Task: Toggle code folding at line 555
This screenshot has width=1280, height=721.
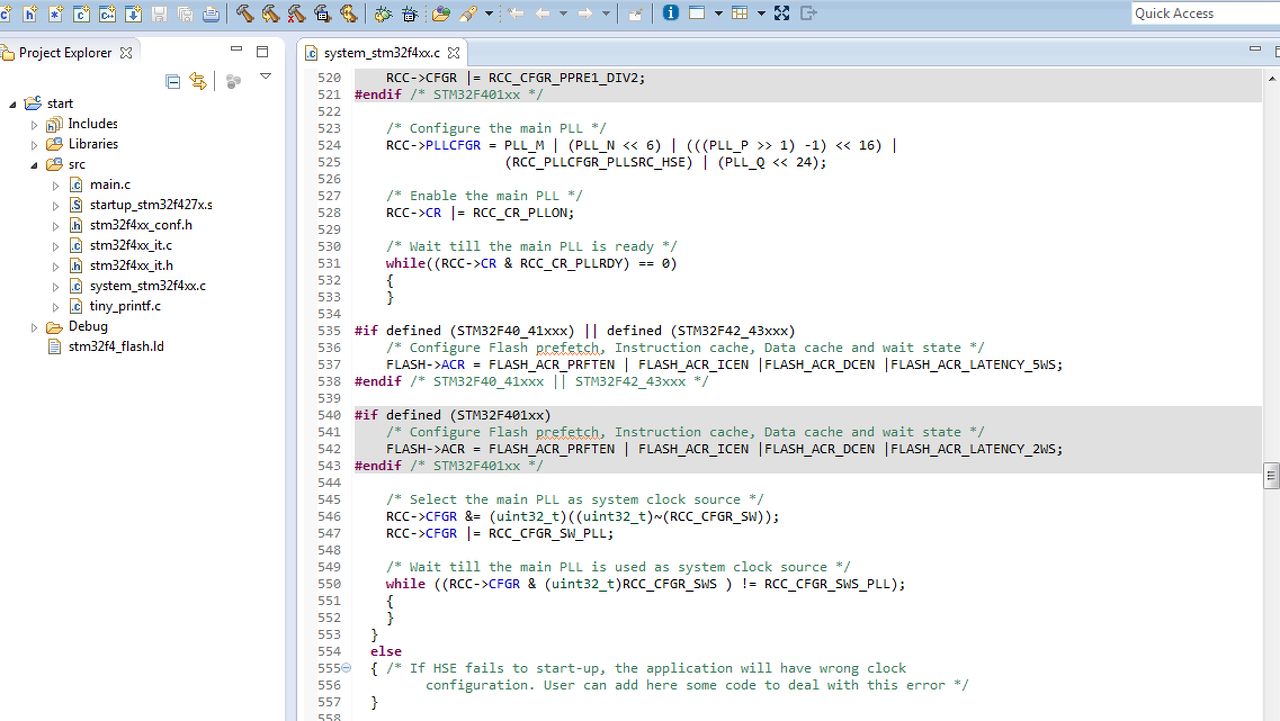Action: point(347,668)
